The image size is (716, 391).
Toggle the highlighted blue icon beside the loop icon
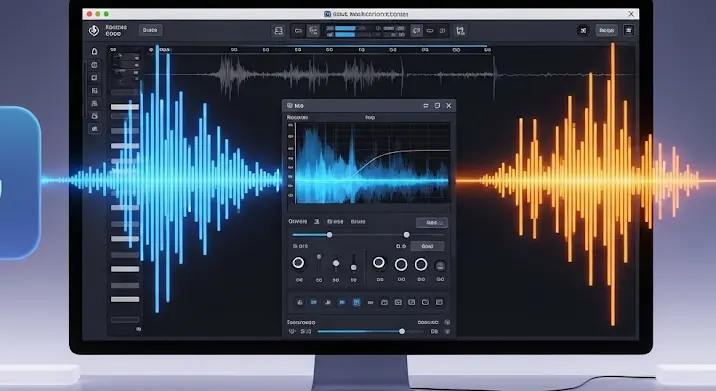pos(313,31)
